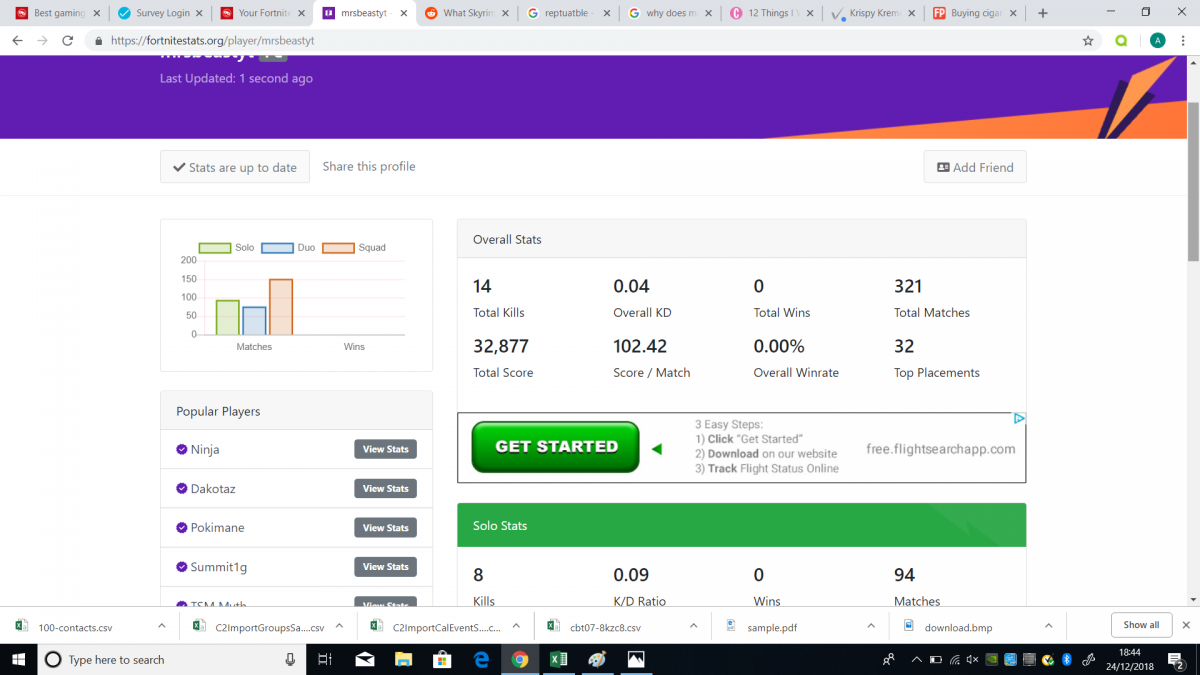Open the Windows notification center

tap(1177, 659)
